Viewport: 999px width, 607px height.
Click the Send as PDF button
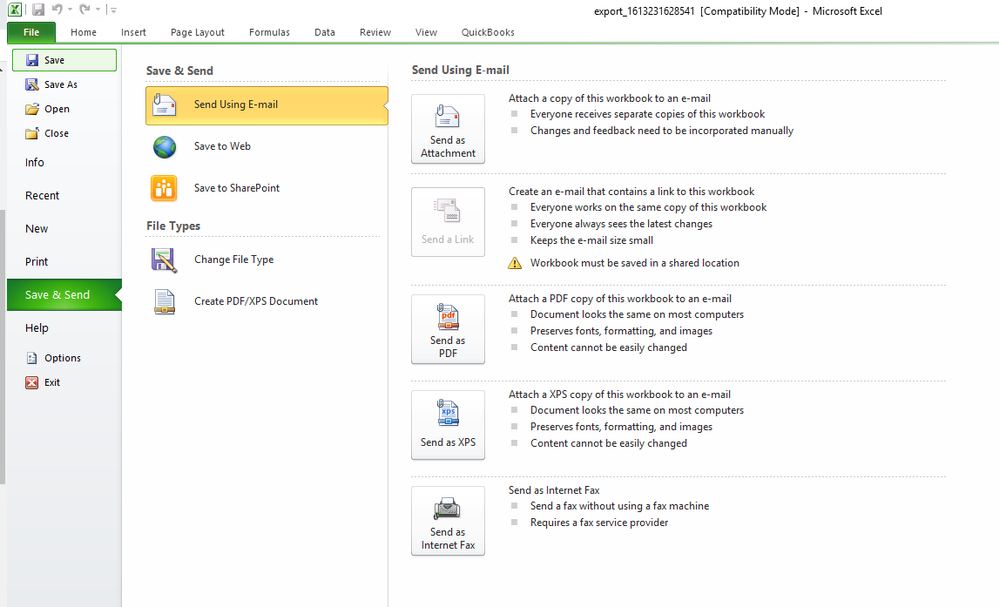(x=448, y=329)
